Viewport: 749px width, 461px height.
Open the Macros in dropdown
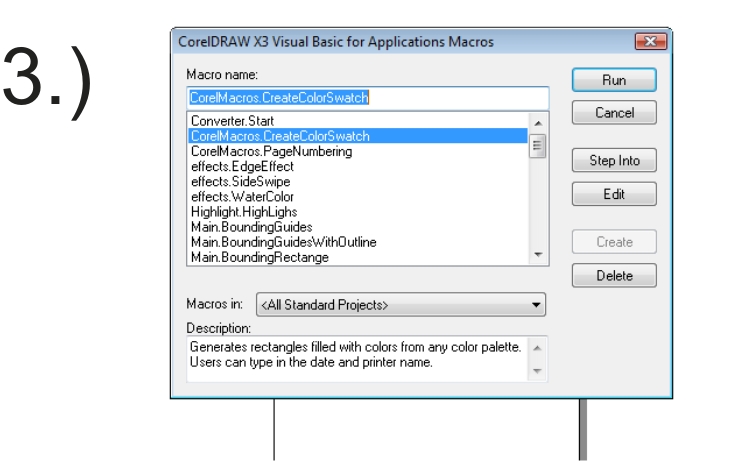(401, 305)
